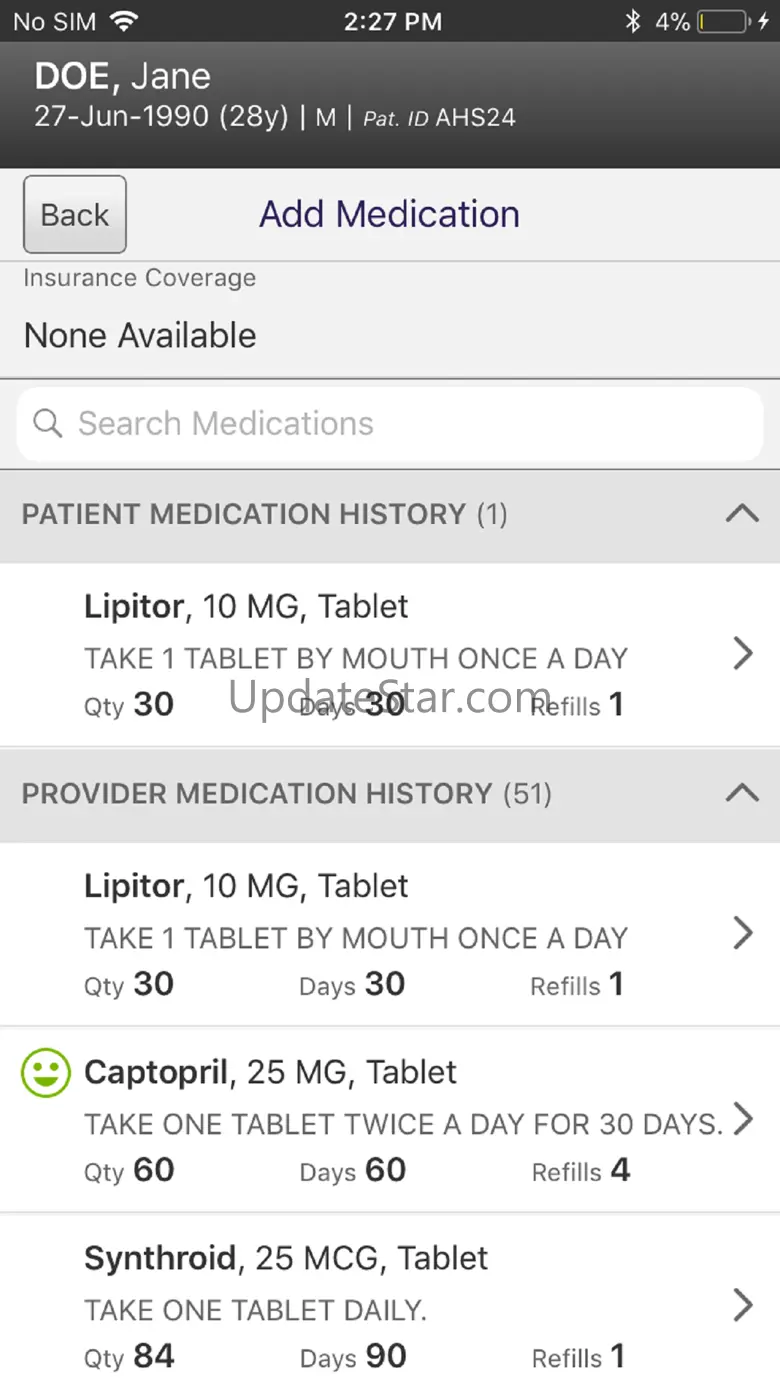
Task: Tap the green smiley icon beside Captopril
Action: pyautogui.click(x=46, y=1073)
